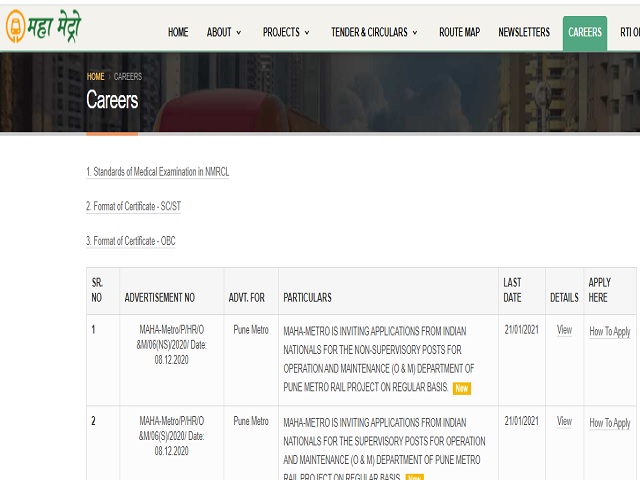
Task: Click Pune Metro cell in row 1
Action: pos(251,330)
